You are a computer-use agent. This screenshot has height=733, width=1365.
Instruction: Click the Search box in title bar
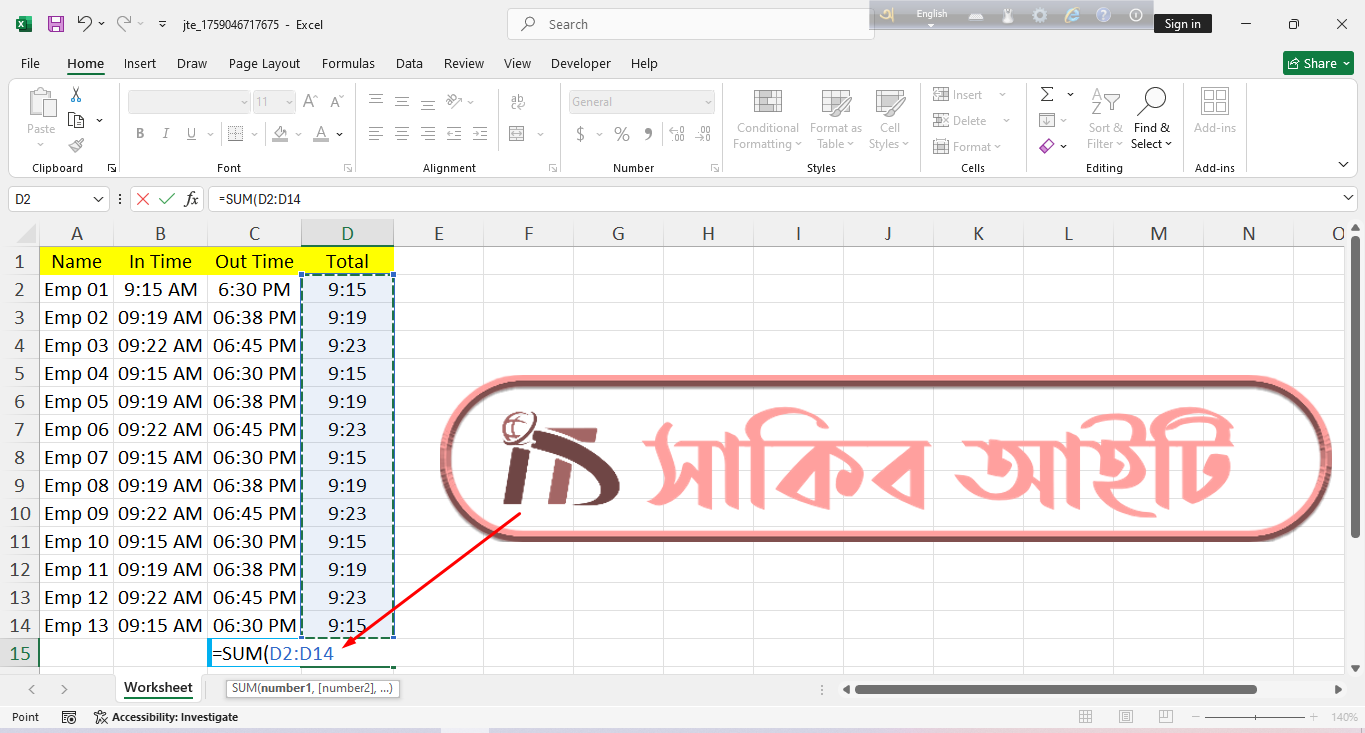pos(690,24)
